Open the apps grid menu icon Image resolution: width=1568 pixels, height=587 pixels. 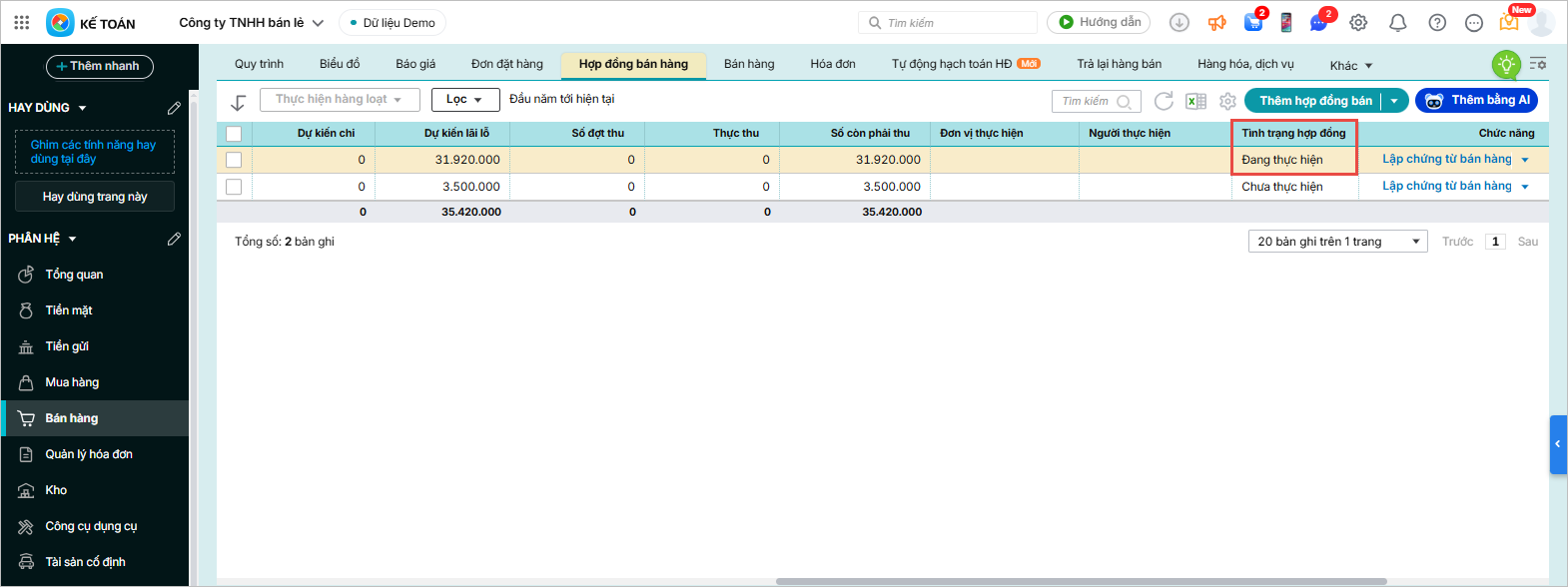pos(22,22)
